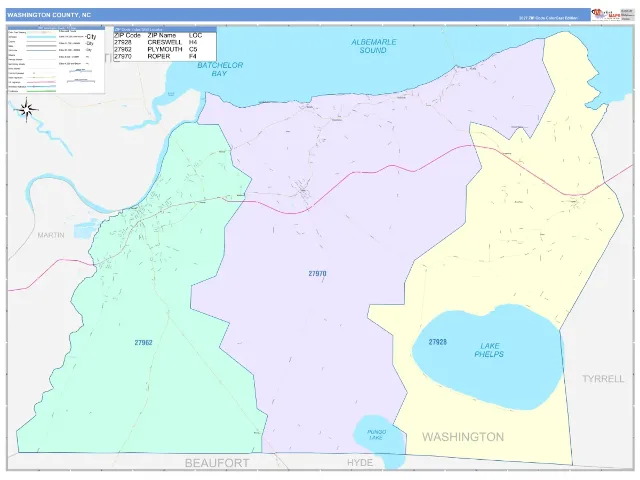Click the 'MARTIN' county label

[51, 235]
